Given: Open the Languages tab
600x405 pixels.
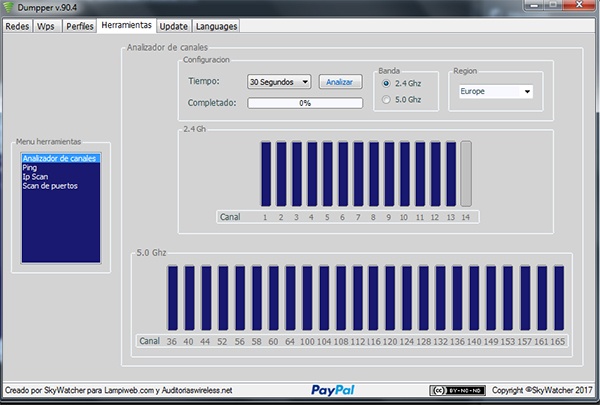Looking at the screenshot, I should click(x=216, y=26).
